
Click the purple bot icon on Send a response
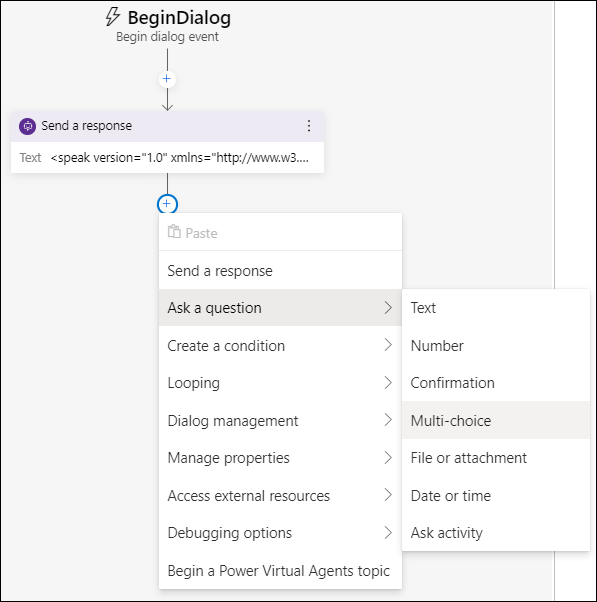28,126
